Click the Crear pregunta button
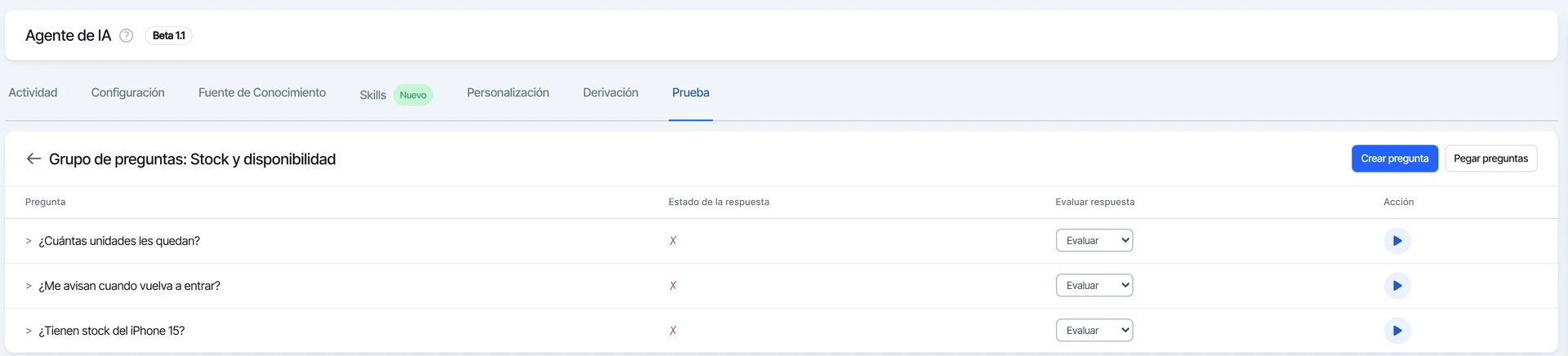 click(1395, 158)
